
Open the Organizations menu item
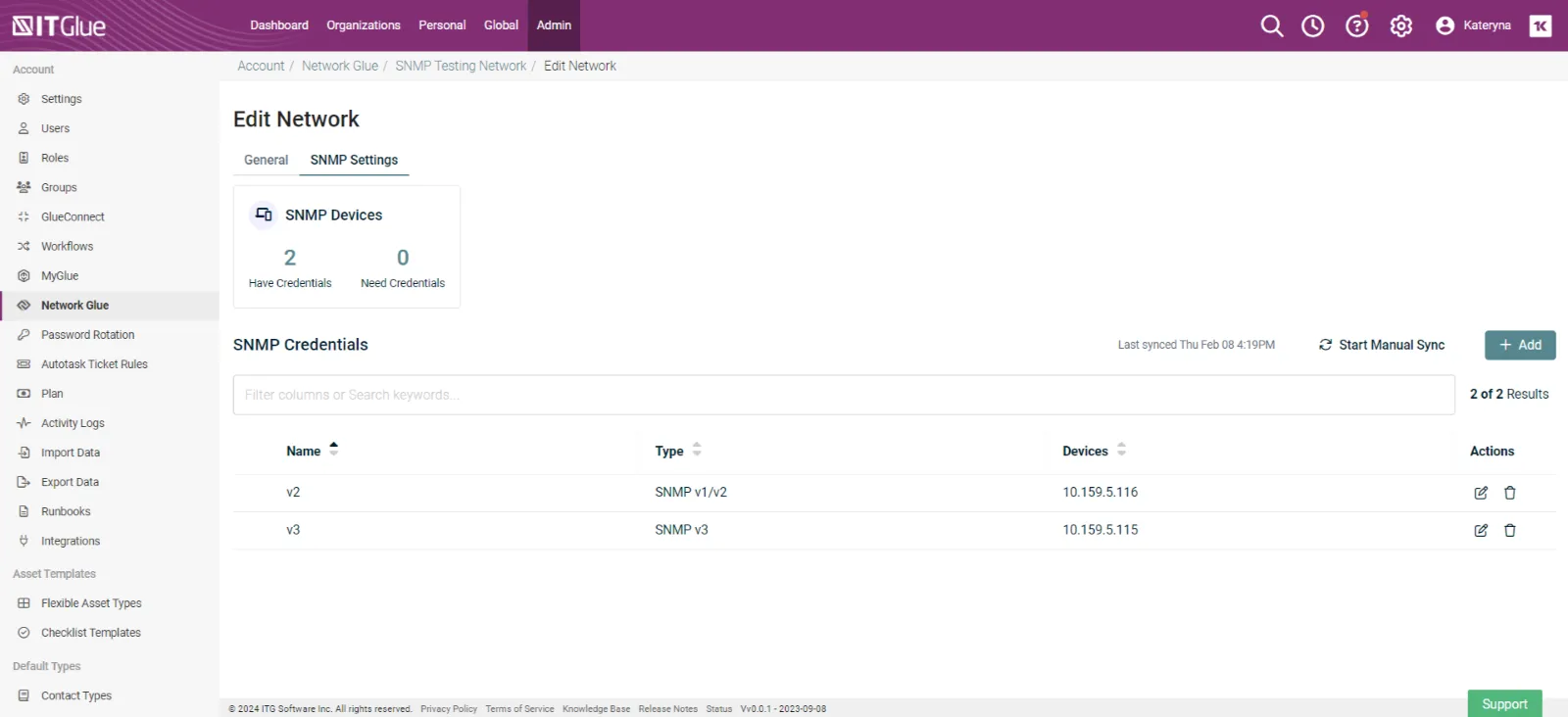click(363, 25)
